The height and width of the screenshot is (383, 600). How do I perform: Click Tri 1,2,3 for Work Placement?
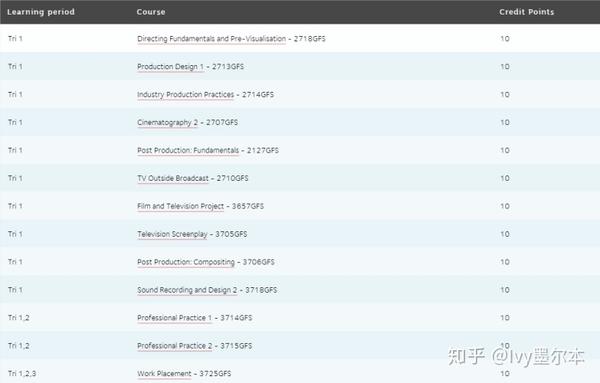[x=22, y=374]
